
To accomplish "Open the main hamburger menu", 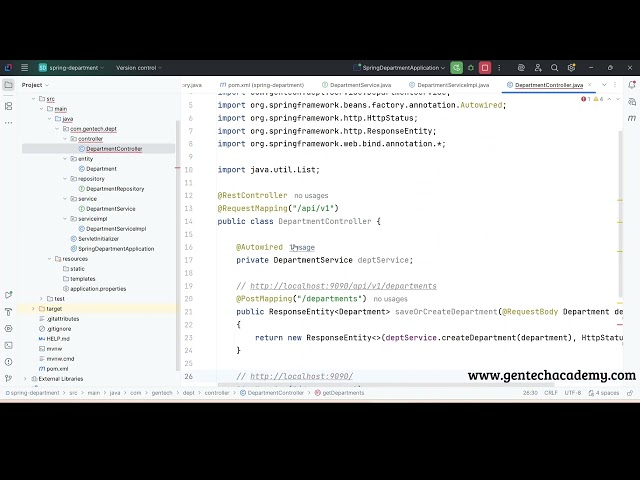I will click(24, 68).
